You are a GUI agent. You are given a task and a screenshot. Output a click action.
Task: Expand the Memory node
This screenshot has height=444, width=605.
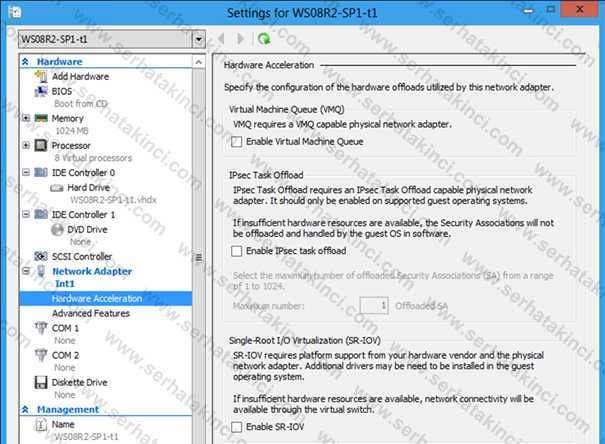(26, 118)
